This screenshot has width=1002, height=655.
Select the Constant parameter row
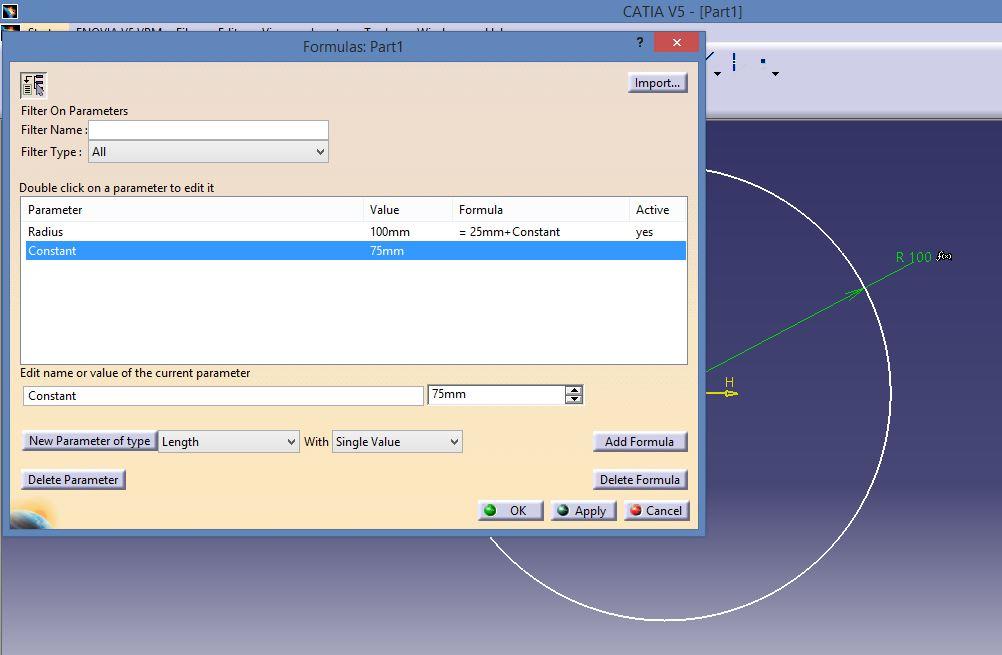point(355,251)
